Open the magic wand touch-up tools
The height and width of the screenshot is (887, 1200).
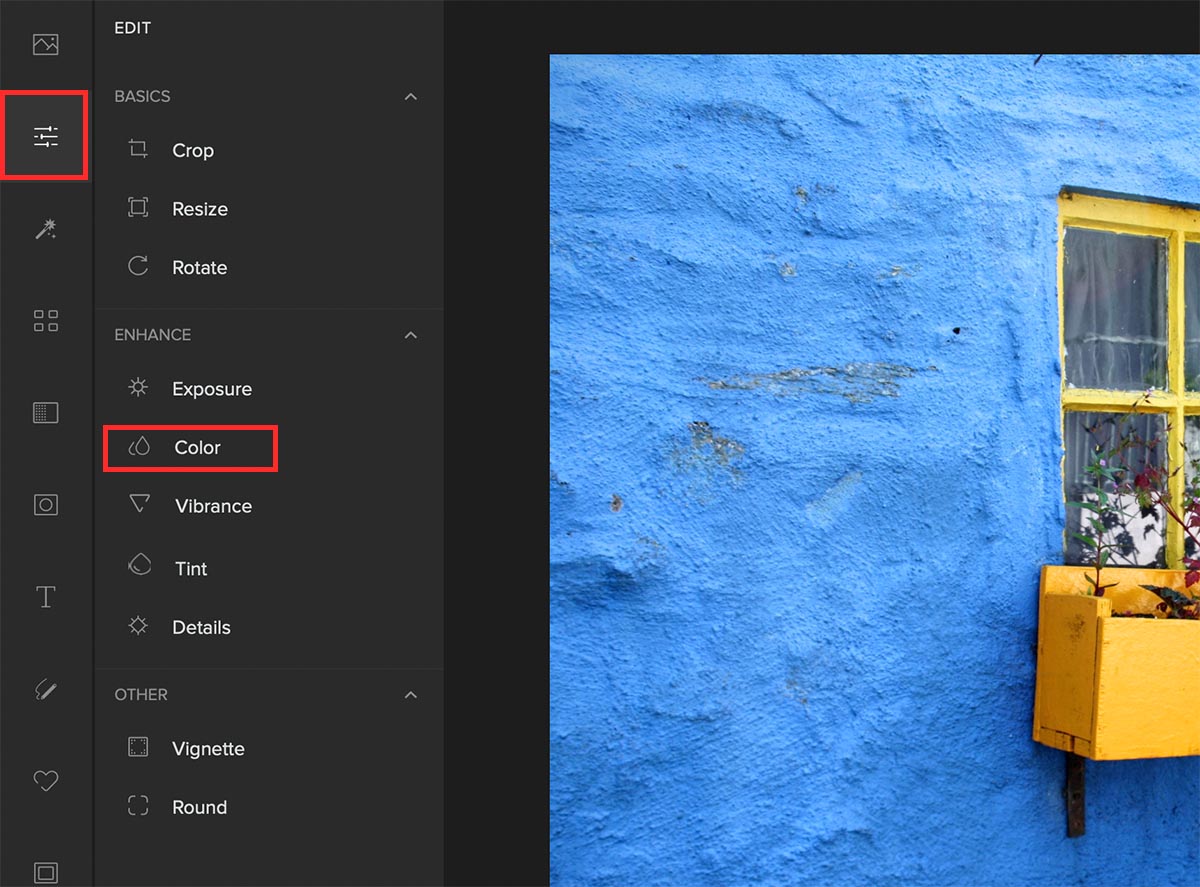pos(46,229)
